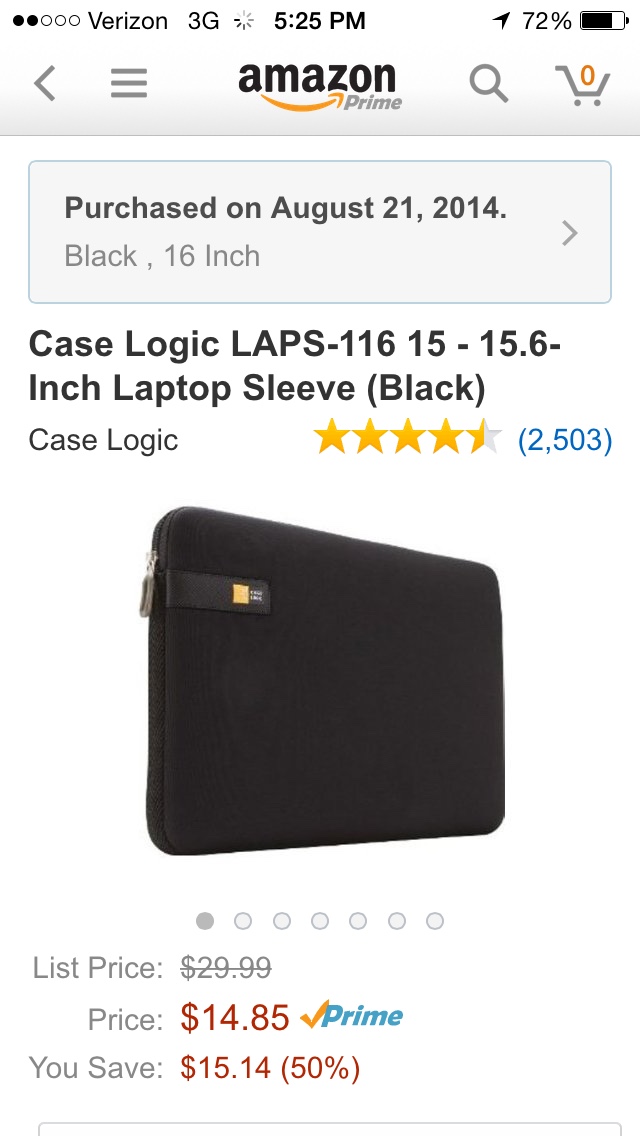Tap the Prime checkmark badge beside price
The width and height of the screenshot is (640, 1136).
[351, 1016]
